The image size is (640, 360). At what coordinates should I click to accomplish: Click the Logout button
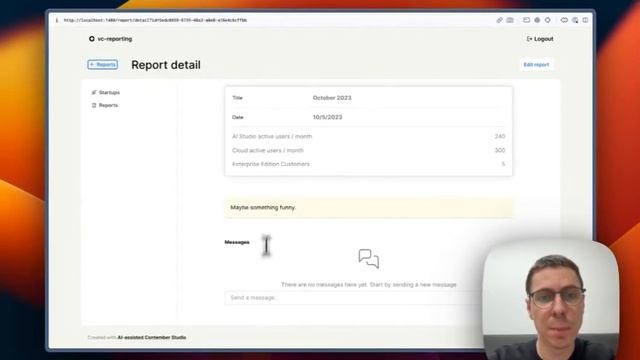coord(540,39)
